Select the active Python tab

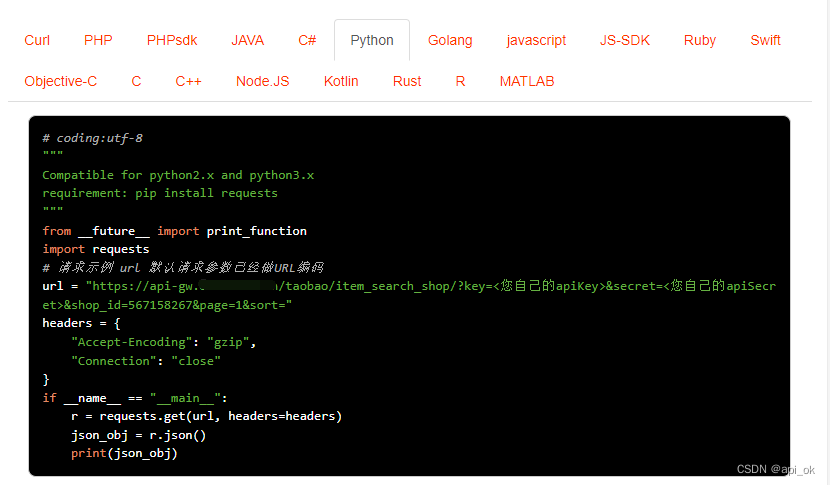click(372, 40)
